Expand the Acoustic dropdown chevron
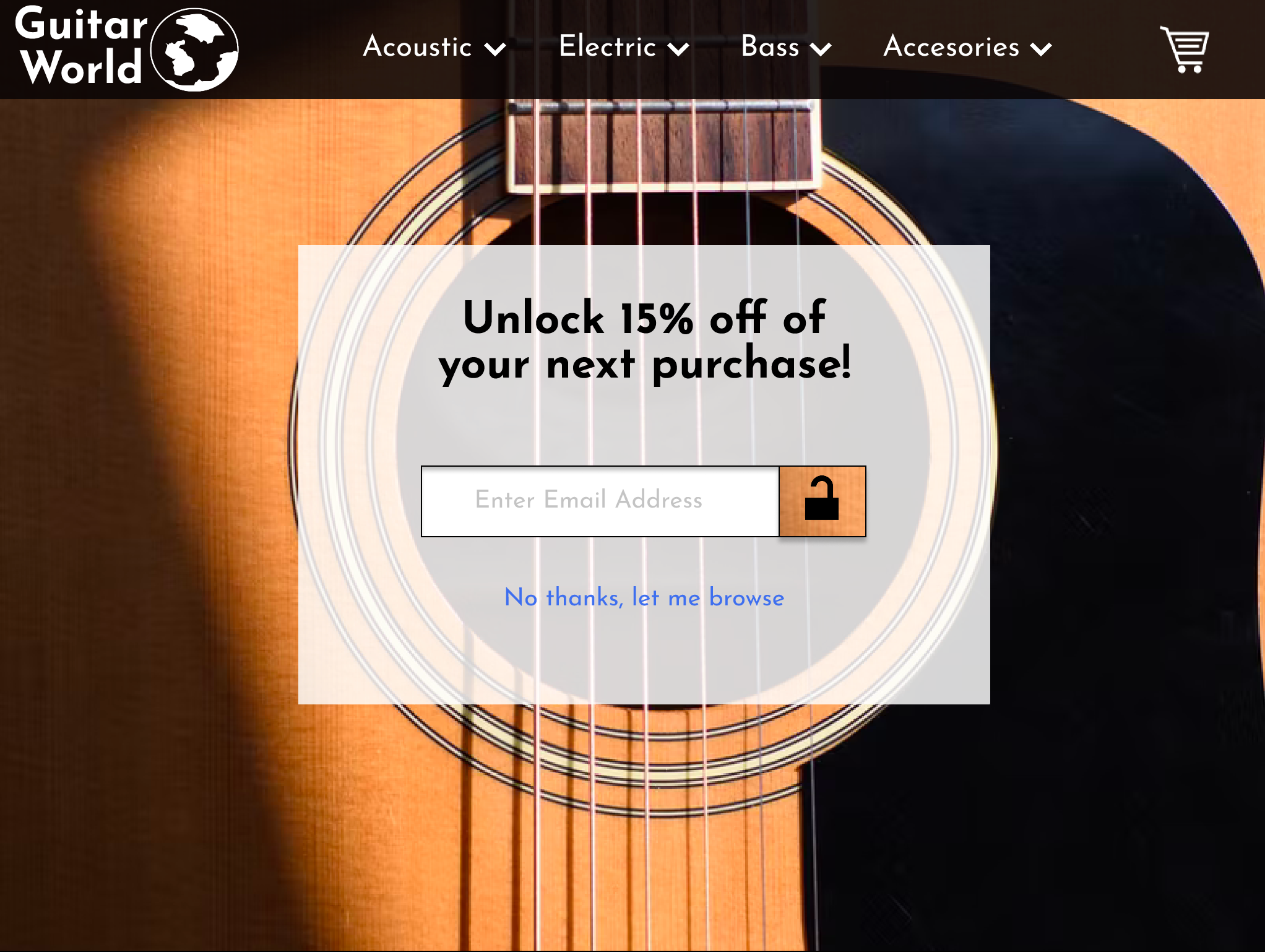1265x952 pixels. tap(495, 49)
